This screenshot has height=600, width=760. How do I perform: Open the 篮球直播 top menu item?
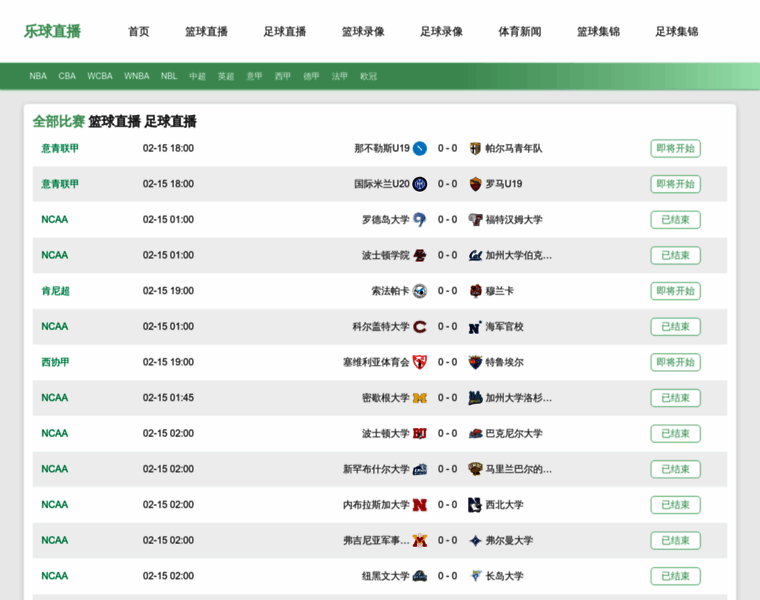coord(206,32)
